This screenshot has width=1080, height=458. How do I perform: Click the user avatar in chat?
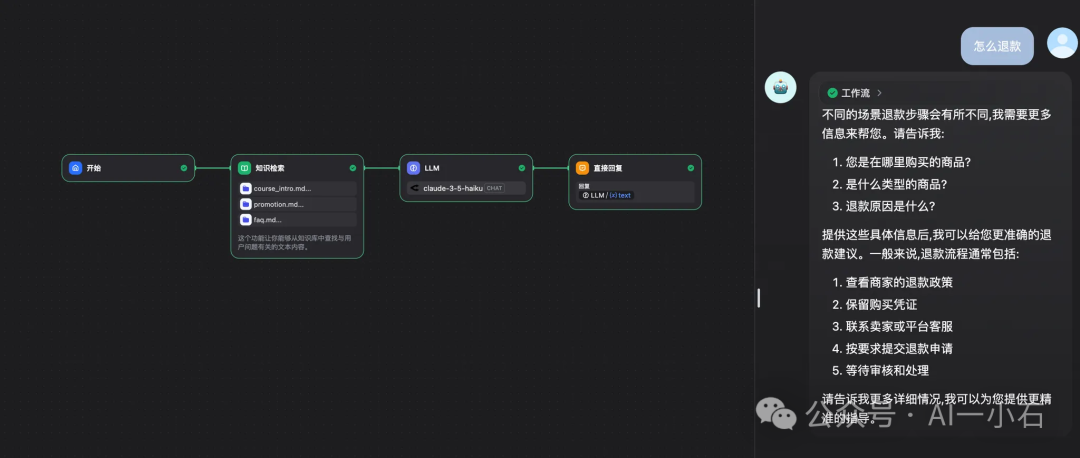coord(1062,43)
